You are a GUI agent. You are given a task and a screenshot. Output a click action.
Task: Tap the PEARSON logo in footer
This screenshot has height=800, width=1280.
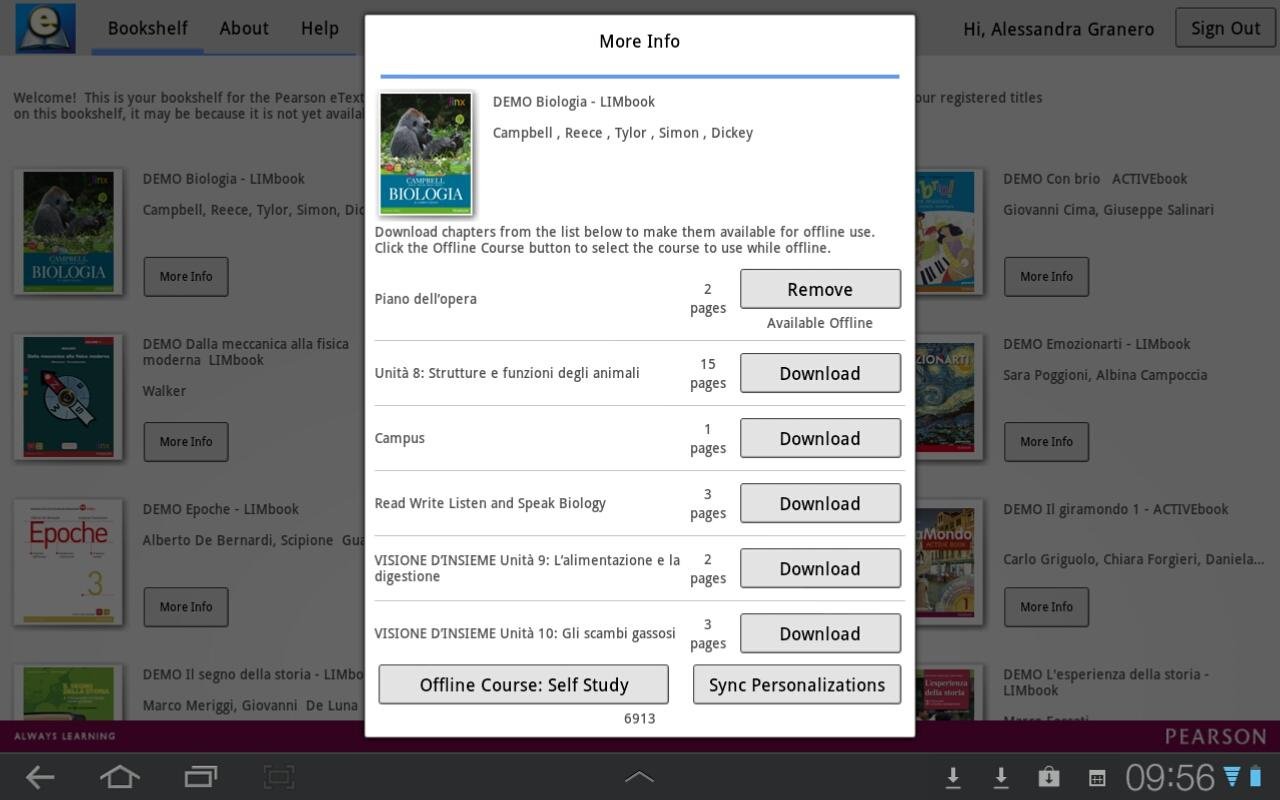click(x=1215, y=737)
